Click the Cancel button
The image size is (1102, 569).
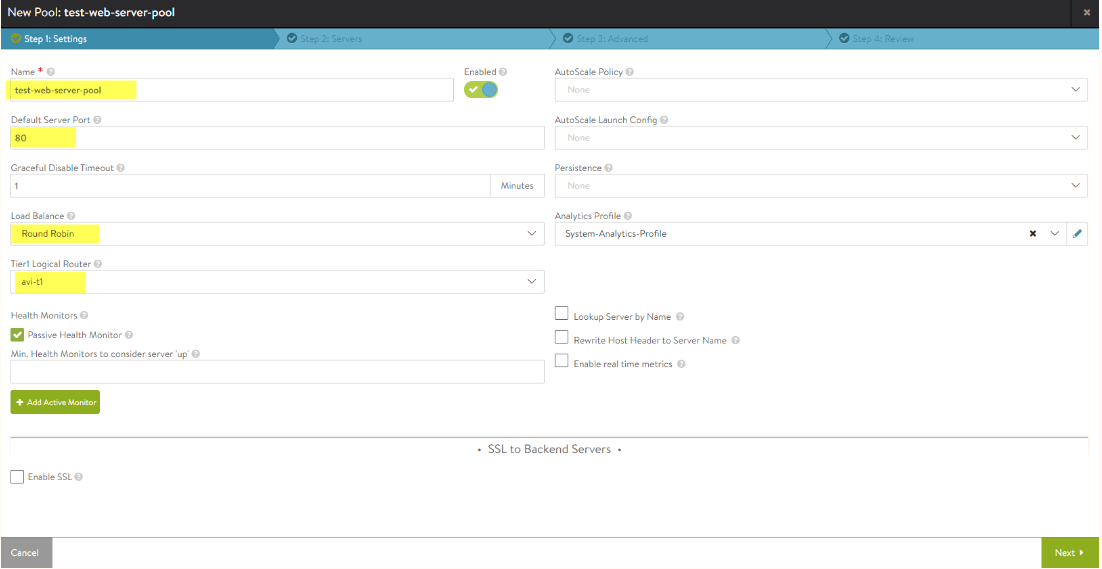tap(26, 553)
